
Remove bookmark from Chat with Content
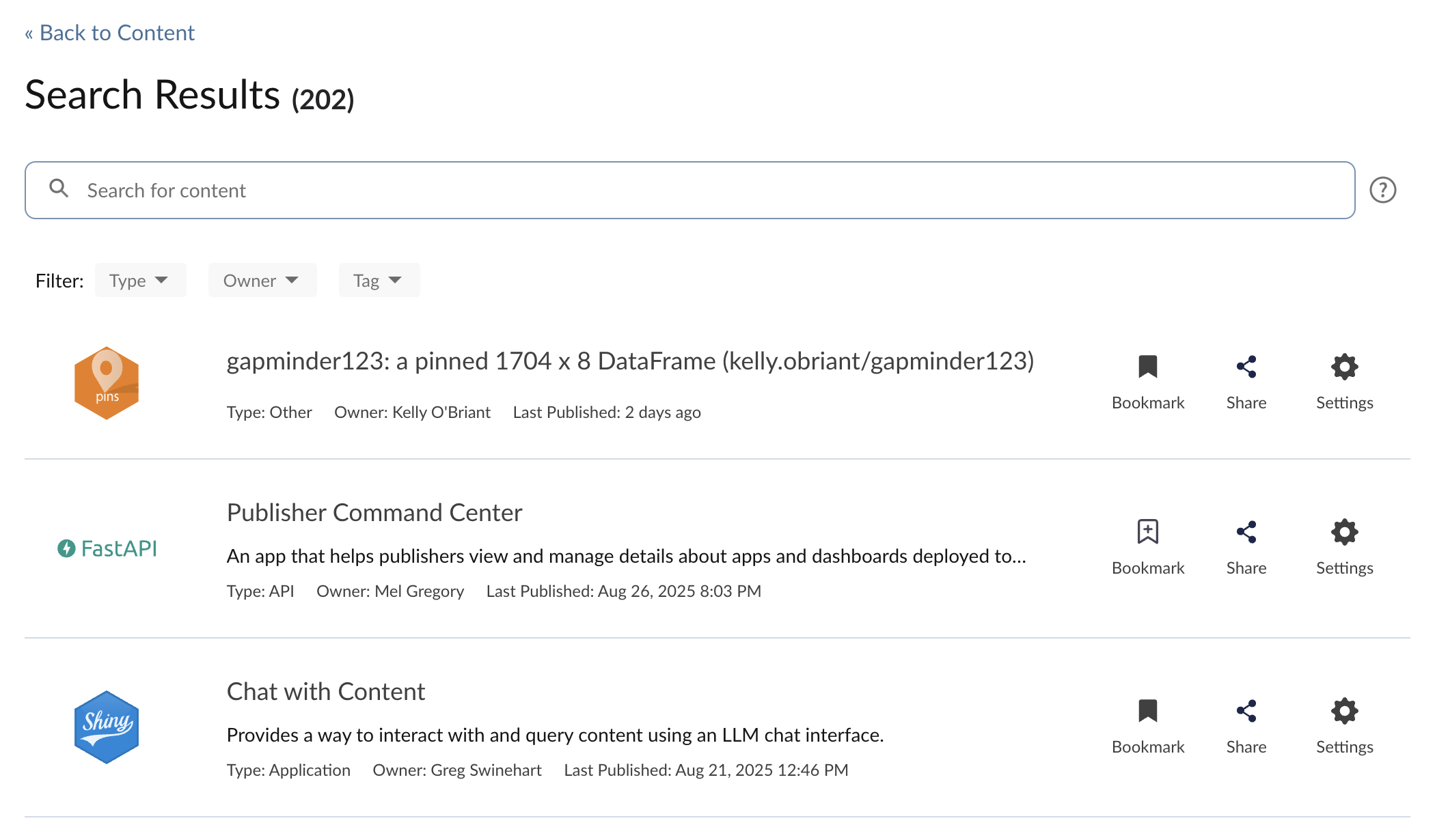1148,726
